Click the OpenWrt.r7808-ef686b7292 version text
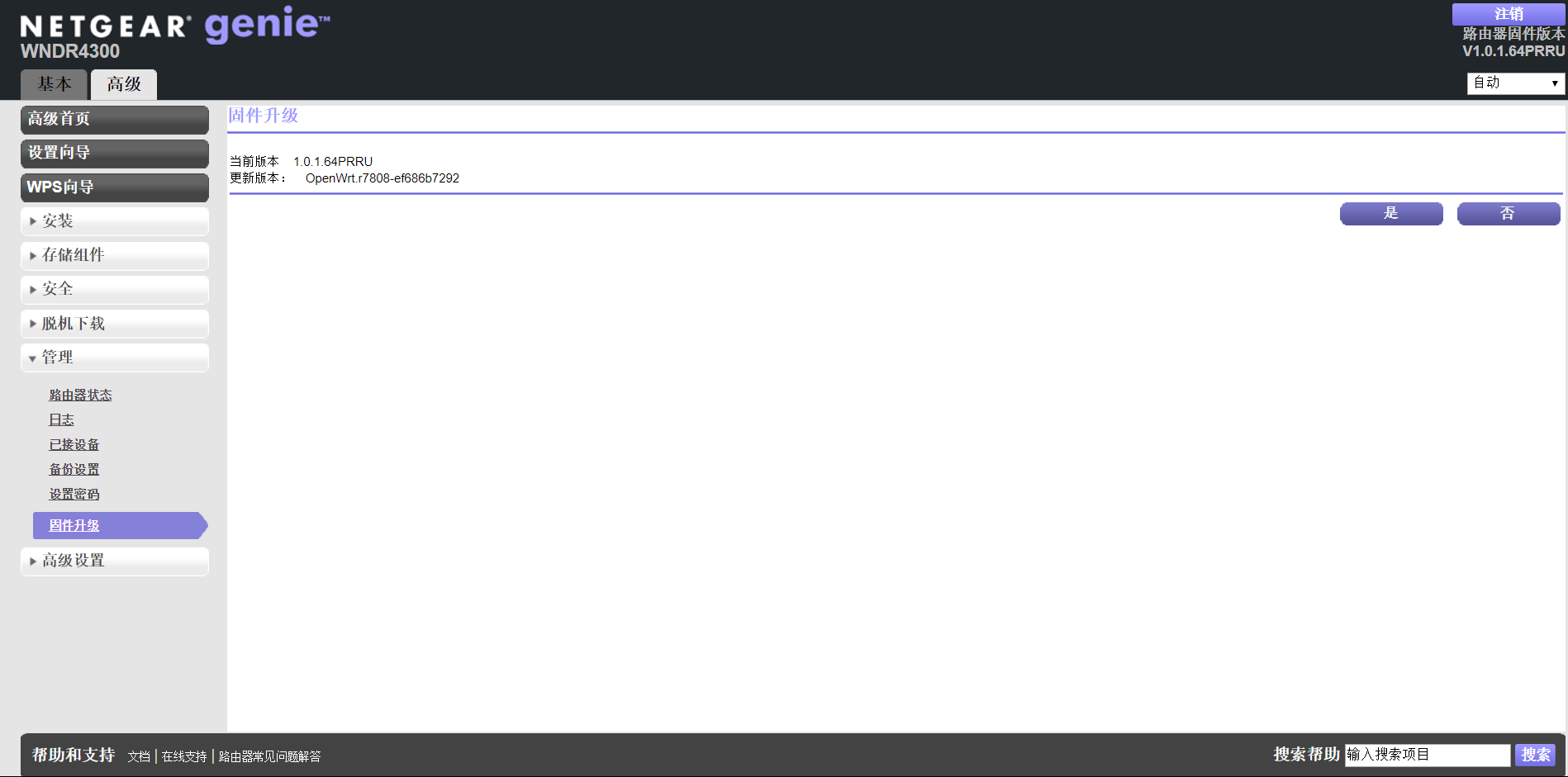 (x=382, y=178)
